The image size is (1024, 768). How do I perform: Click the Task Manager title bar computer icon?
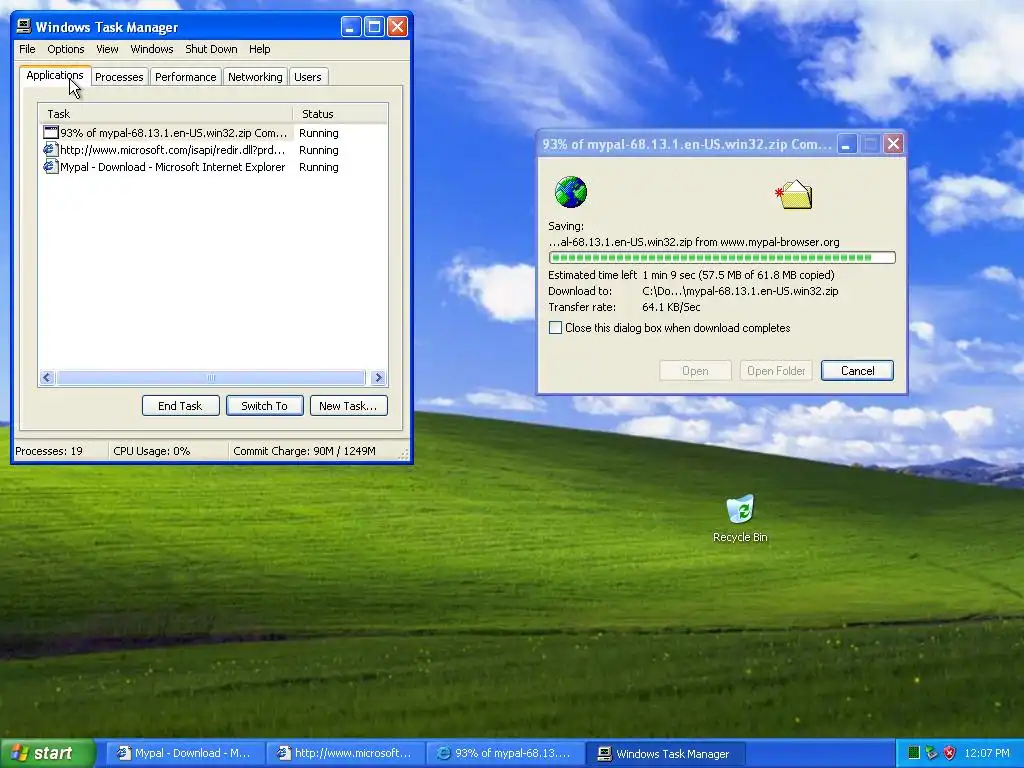(24, 26)
